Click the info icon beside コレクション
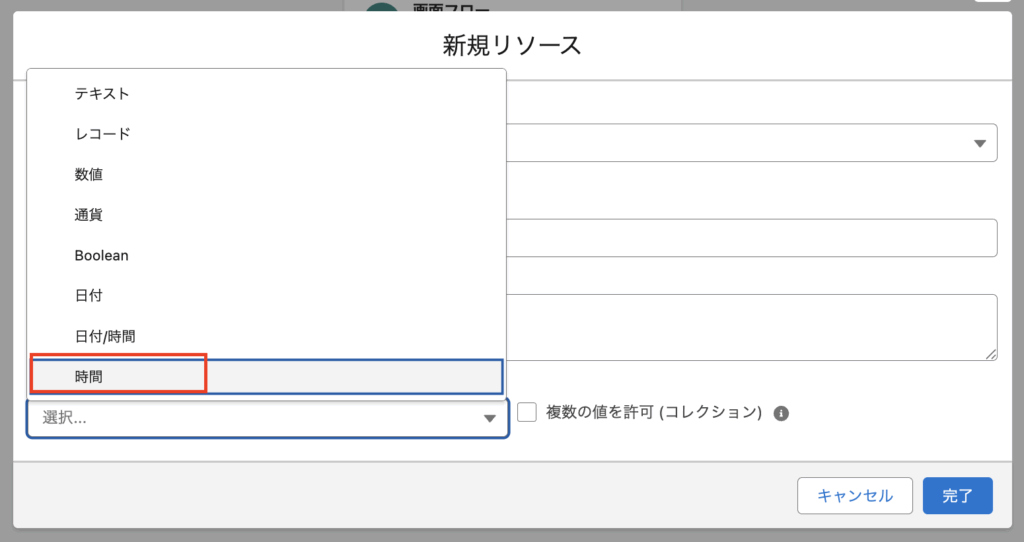 point(781,413)
